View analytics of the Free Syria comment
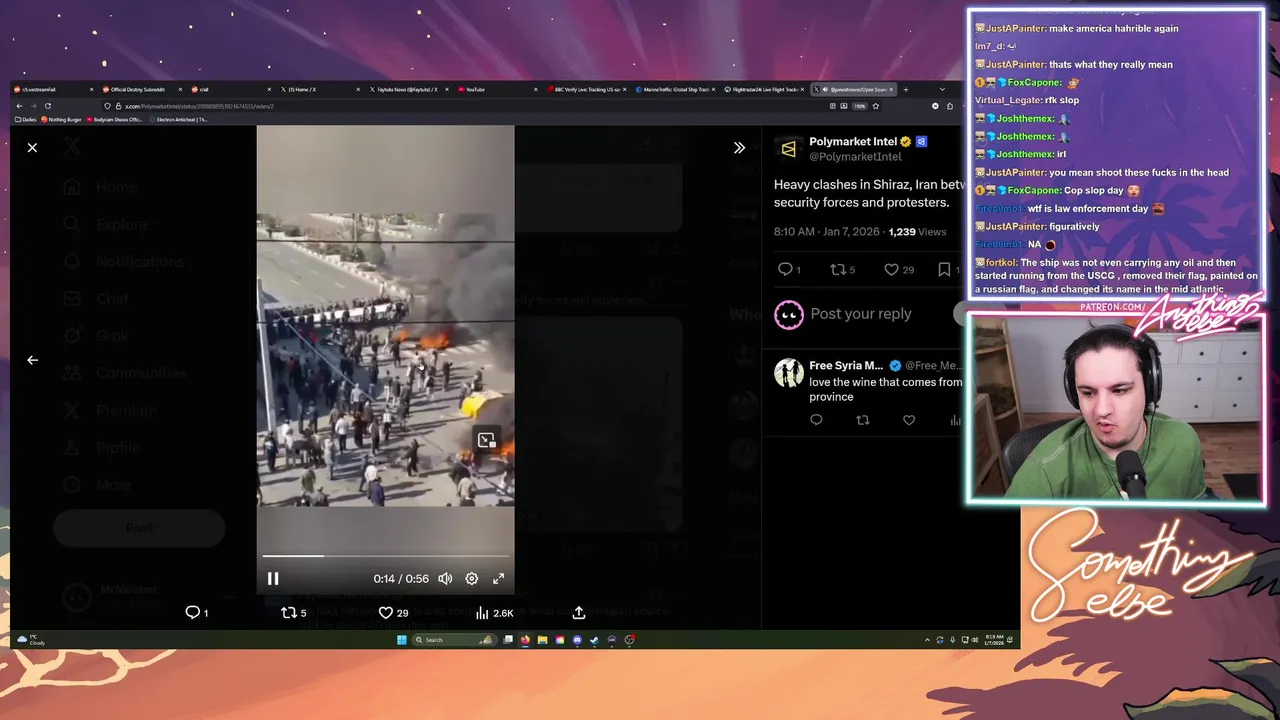This screenshot has width=1280, height=720. 955,421
